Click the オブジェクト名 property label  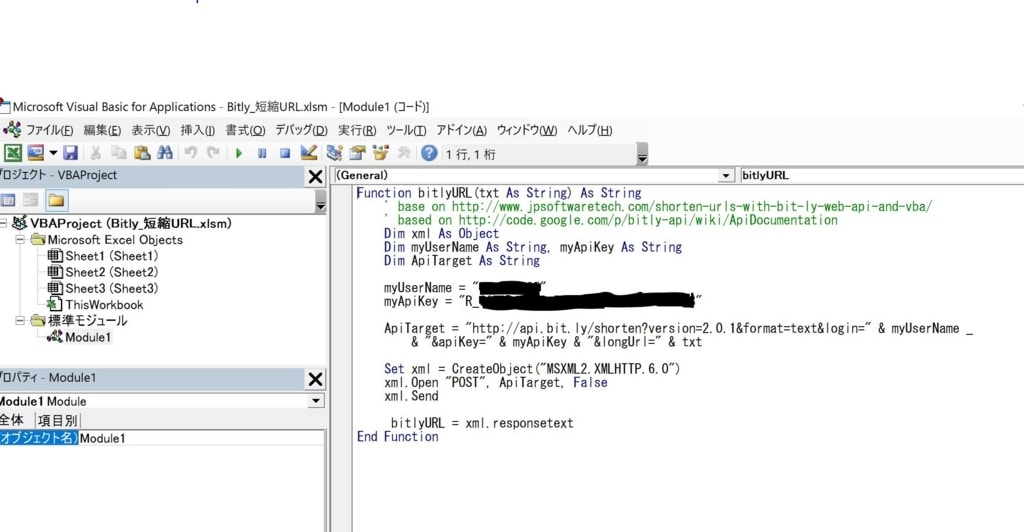pyautogui.click(x=39, y=438)
